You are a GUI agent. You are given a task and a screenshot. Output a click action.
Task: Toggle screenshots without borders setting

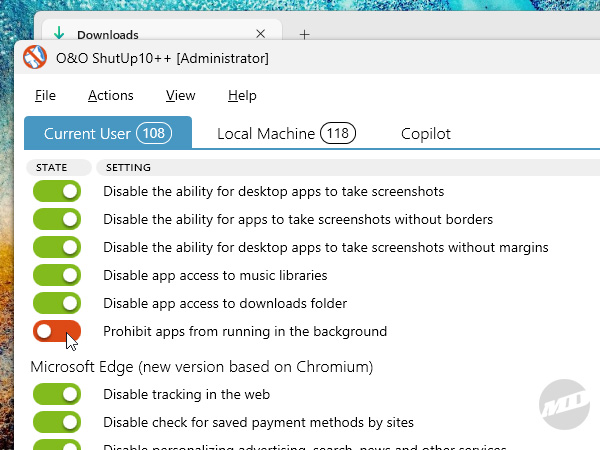click(57, 219)
